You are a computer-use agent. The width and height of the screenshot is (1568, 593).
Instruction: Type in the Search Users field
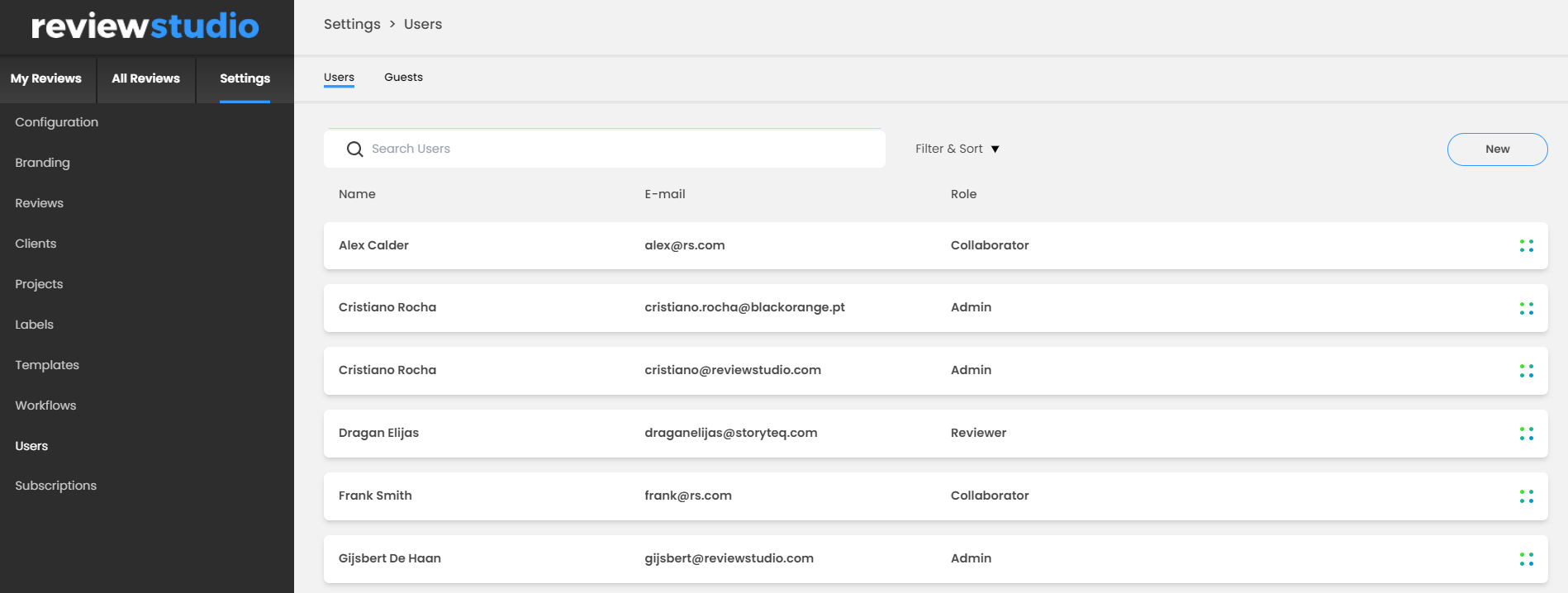tap(620, 149)
